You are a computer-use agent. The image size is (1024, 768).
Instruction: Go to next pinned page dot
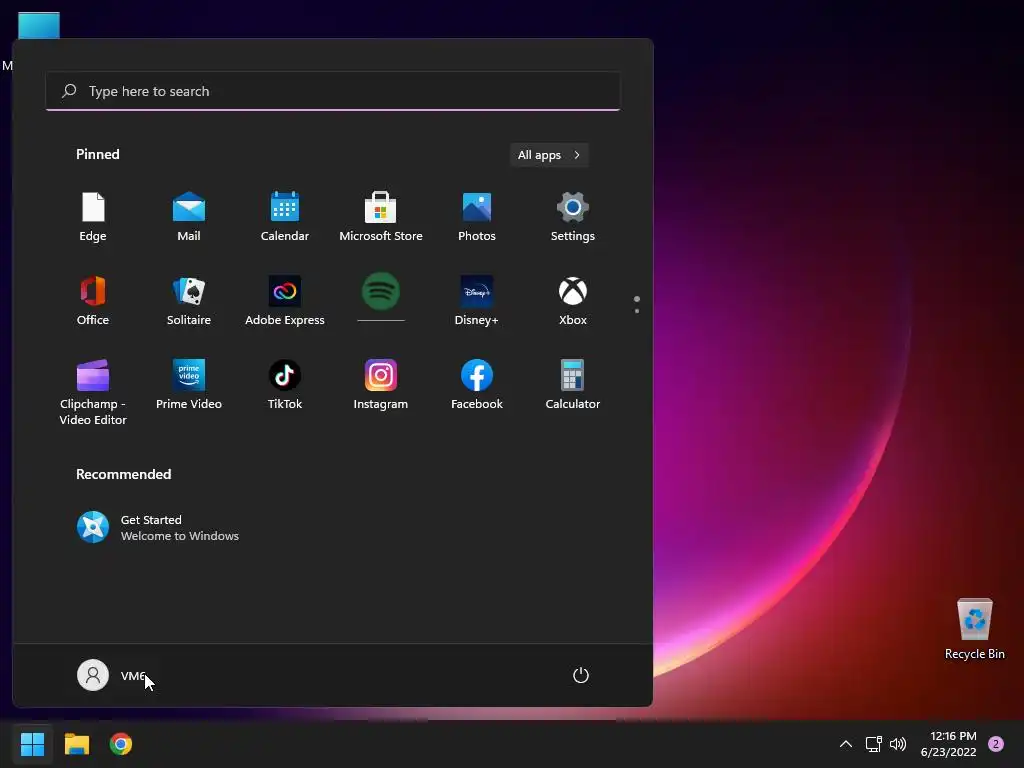[x=637, y=311]
